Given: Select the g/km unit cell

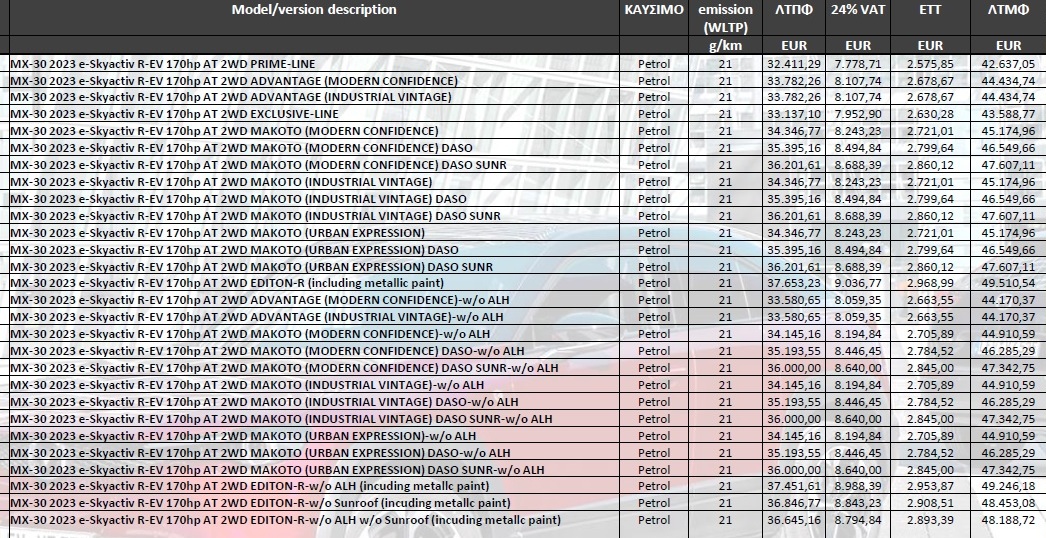Looking at the screenshot, I should [x=725, y=45].
